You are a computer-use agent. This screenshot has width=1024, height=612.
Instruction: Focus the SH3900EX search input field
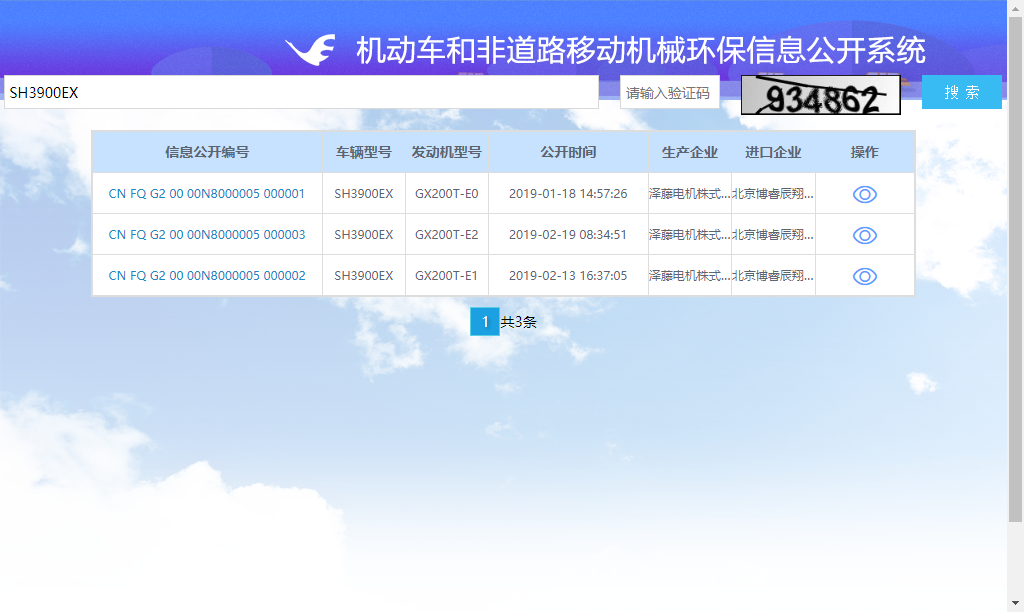pyautogui.click(x=301, y=92)
